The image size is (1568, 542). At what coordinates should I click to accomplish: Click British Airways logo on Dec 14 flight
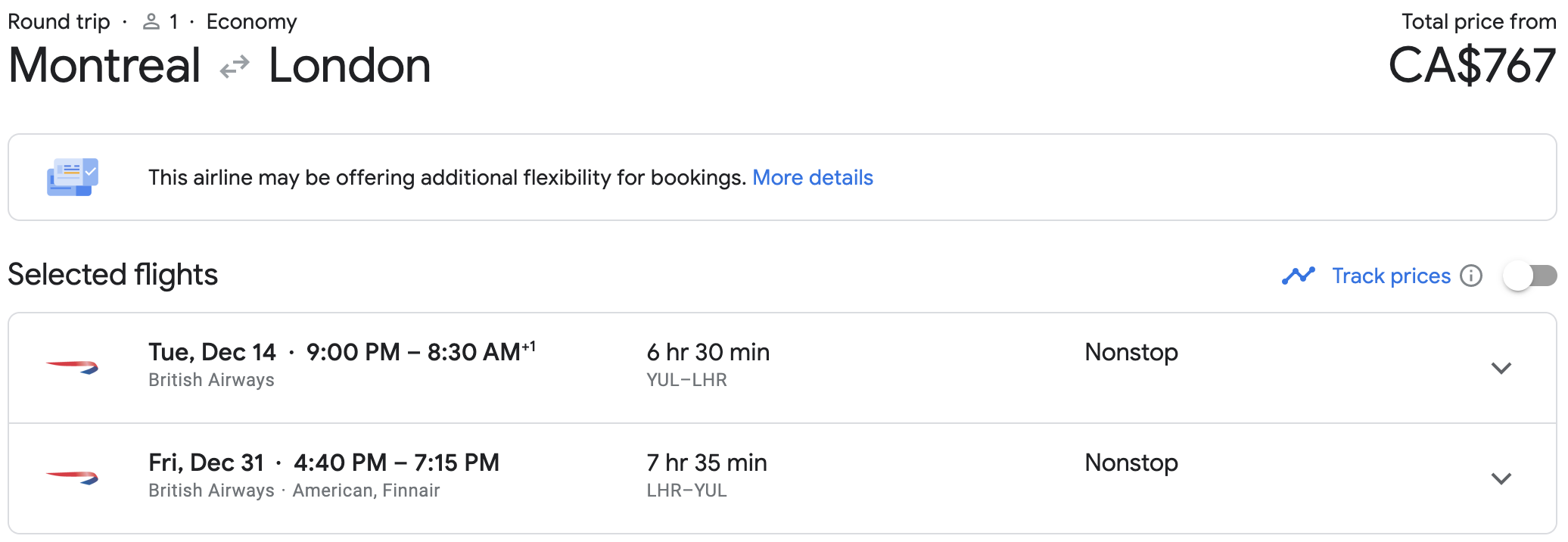coord(73,367)
